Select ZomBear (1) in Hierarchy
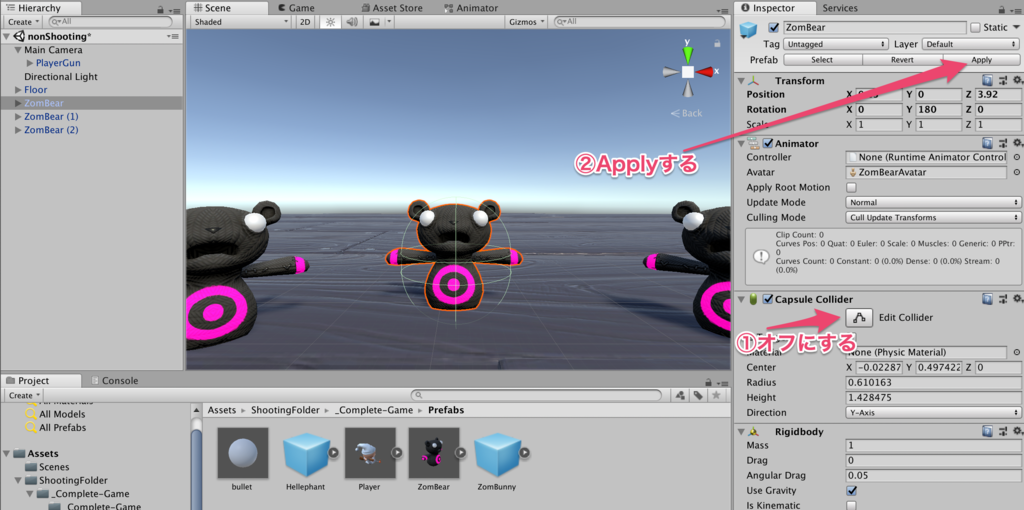The width and height of the screenshot is (1024, 510). coord(51,116)
